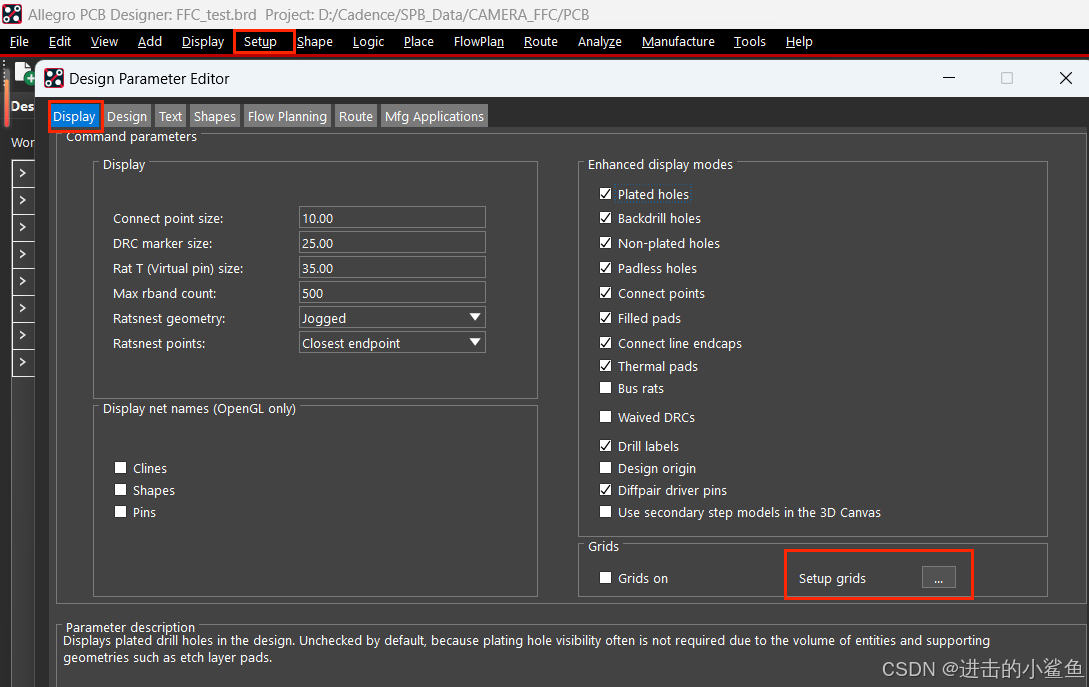The image size is (1089, 687).
Task: Click the Allegro PCB Designer title icon
Action: tap(13, 14)
